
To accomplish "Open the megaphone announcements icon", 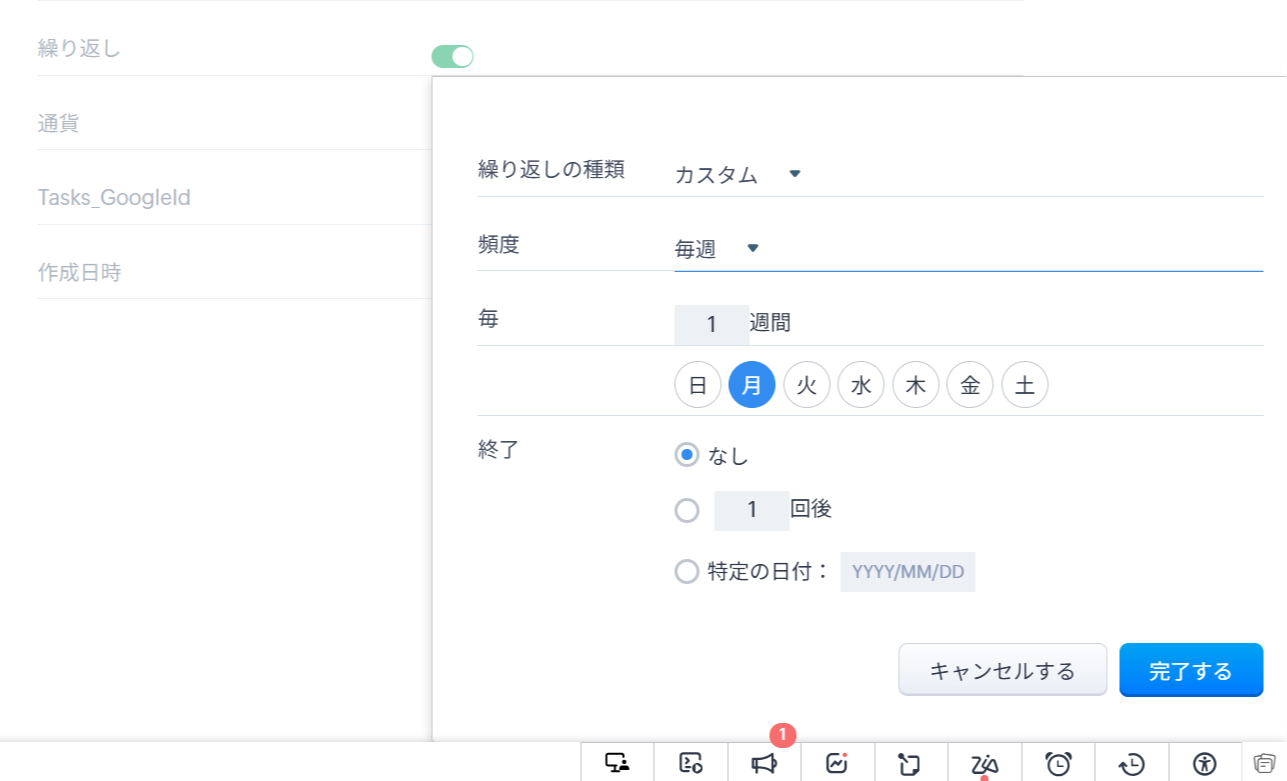I will (765, 764).
